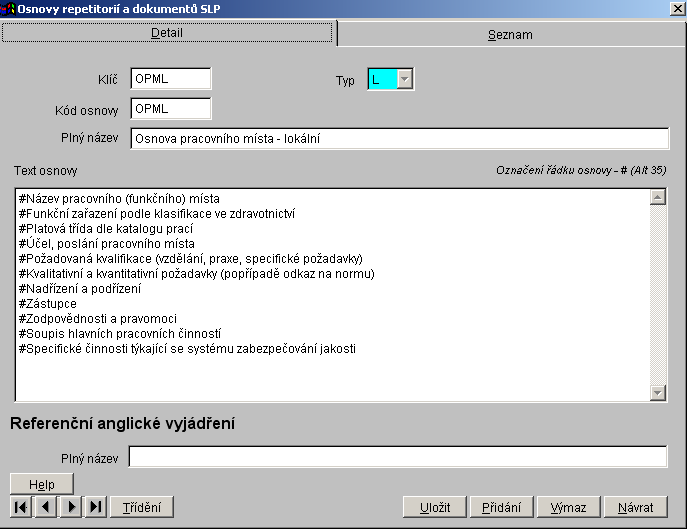Open Help
Viewport: 687px width, 529px height.
(42, 484)
